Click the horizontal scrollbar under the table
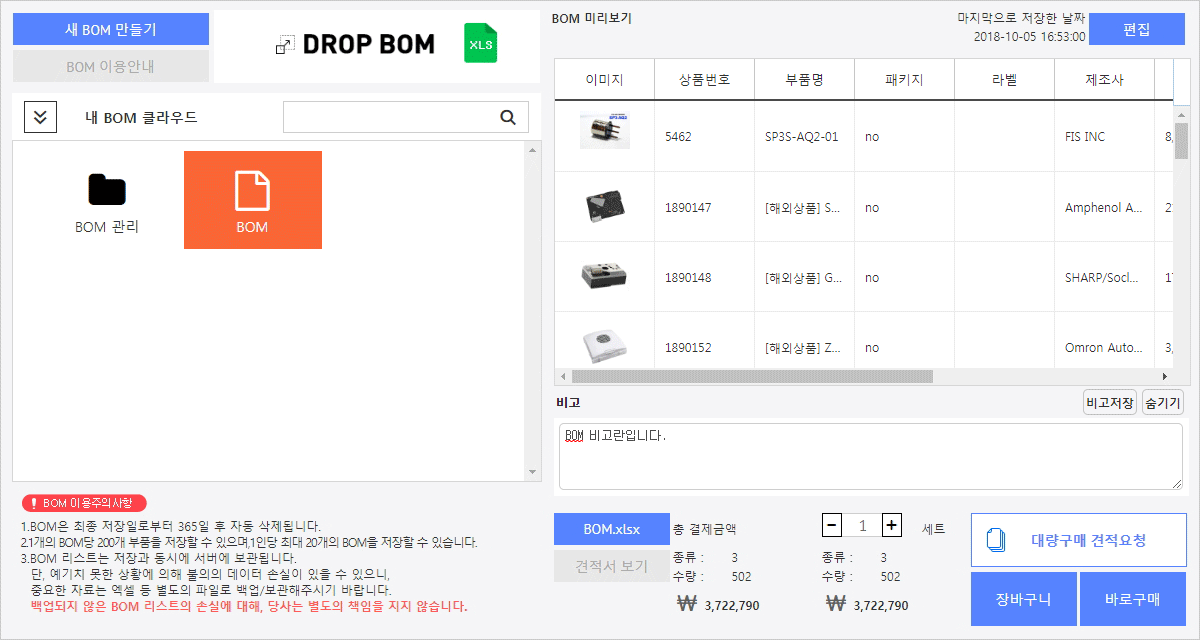The height and width of the screenshot is (640, 1200). [750, 377]
